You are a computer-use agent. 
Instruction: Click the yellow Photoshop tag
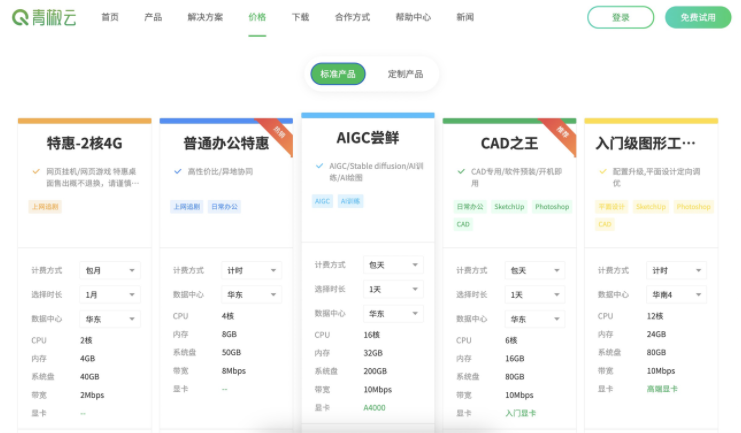(693, 207)
